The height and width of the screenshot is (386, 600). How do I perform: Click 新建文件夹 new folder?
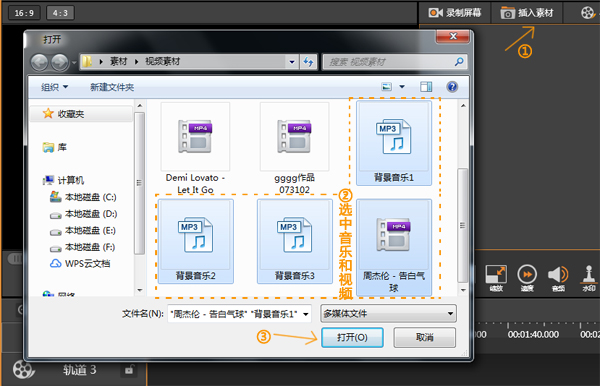point(112,87)
